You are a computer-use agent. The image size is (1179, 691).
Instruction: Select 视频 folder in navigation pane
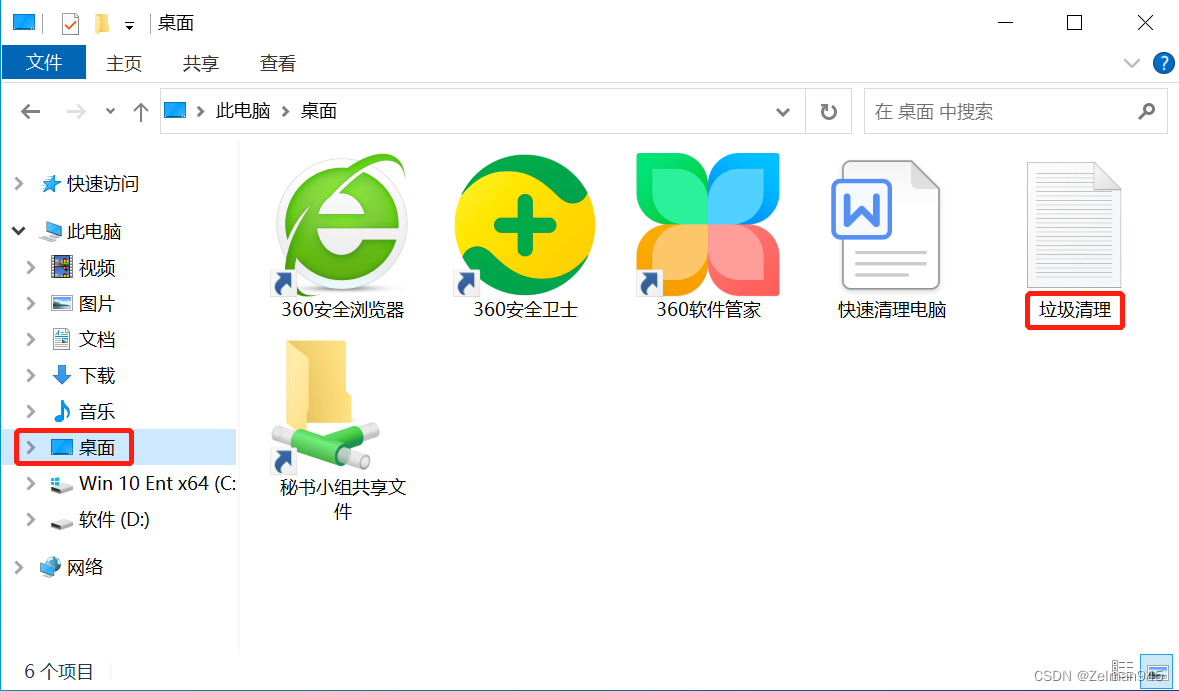83,268
